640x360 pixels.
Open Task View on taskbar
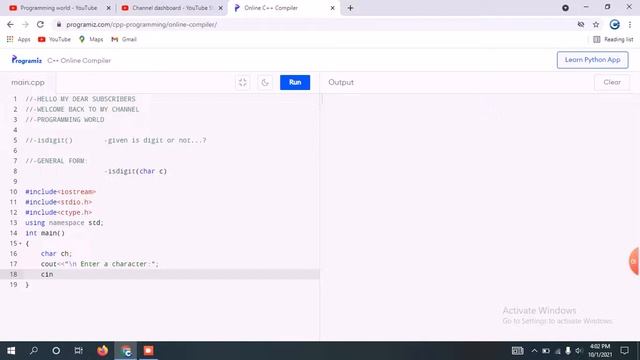click(x=78, y=351)
